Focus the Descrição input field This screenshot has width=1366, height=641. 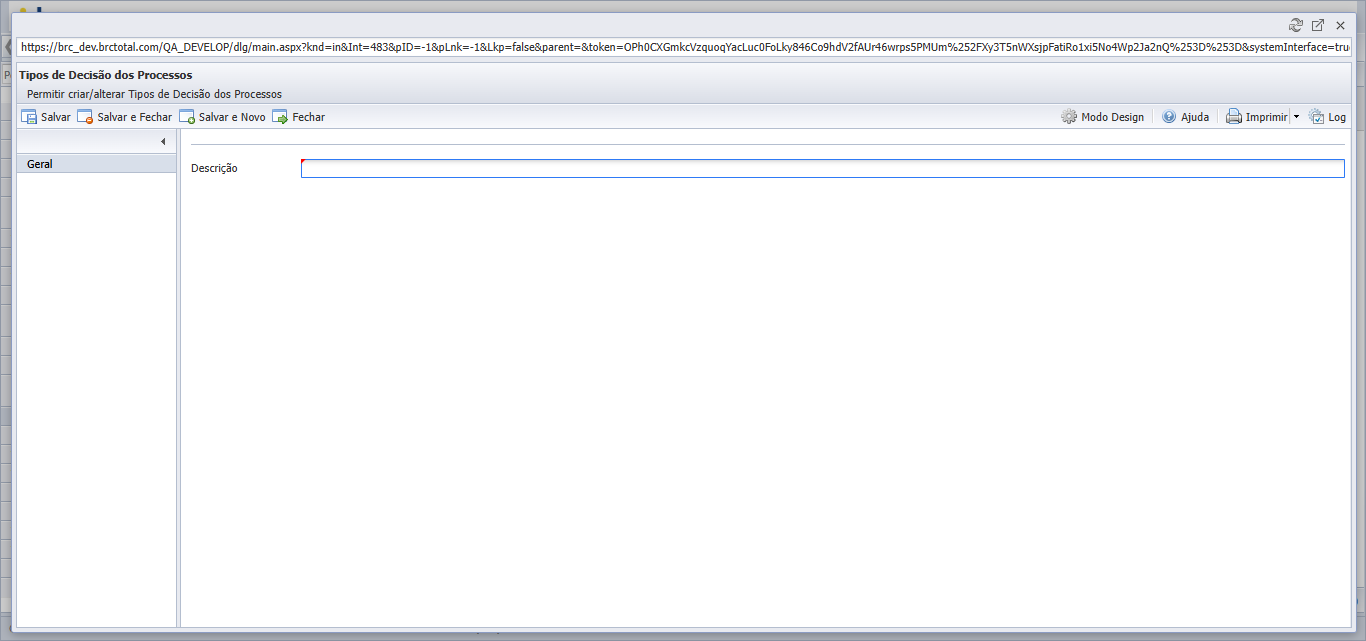tap(823, 169)
